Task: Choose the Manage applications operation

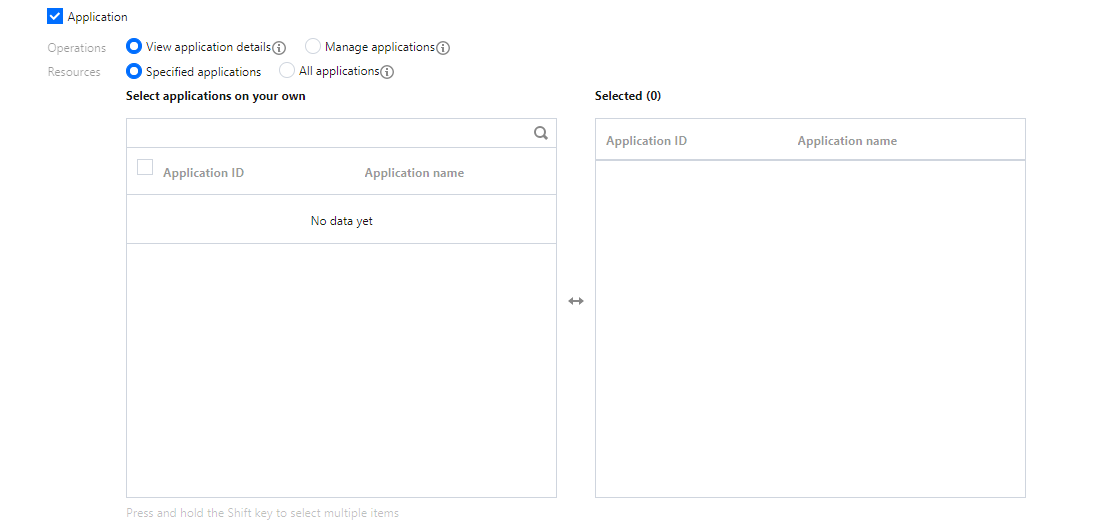Action: pos(313,46)
